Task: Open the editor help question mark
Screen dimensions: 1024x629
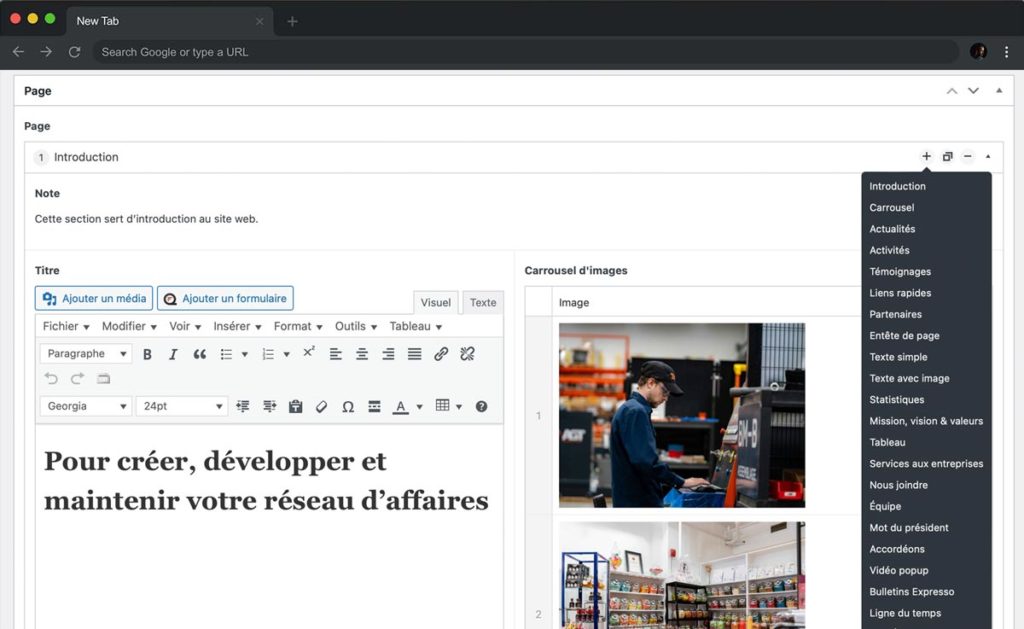Action: 481,406
